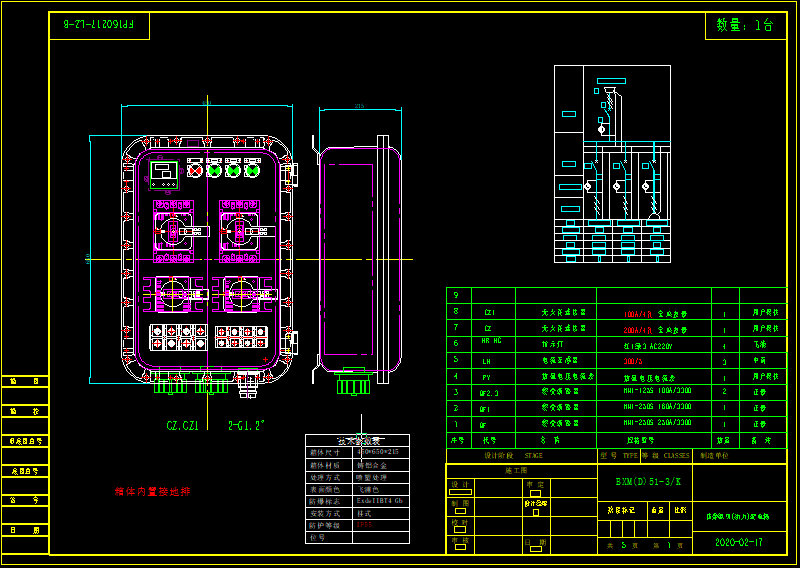Select the red '300/5' specification
The image size is (800, 568).
point(633,361)
